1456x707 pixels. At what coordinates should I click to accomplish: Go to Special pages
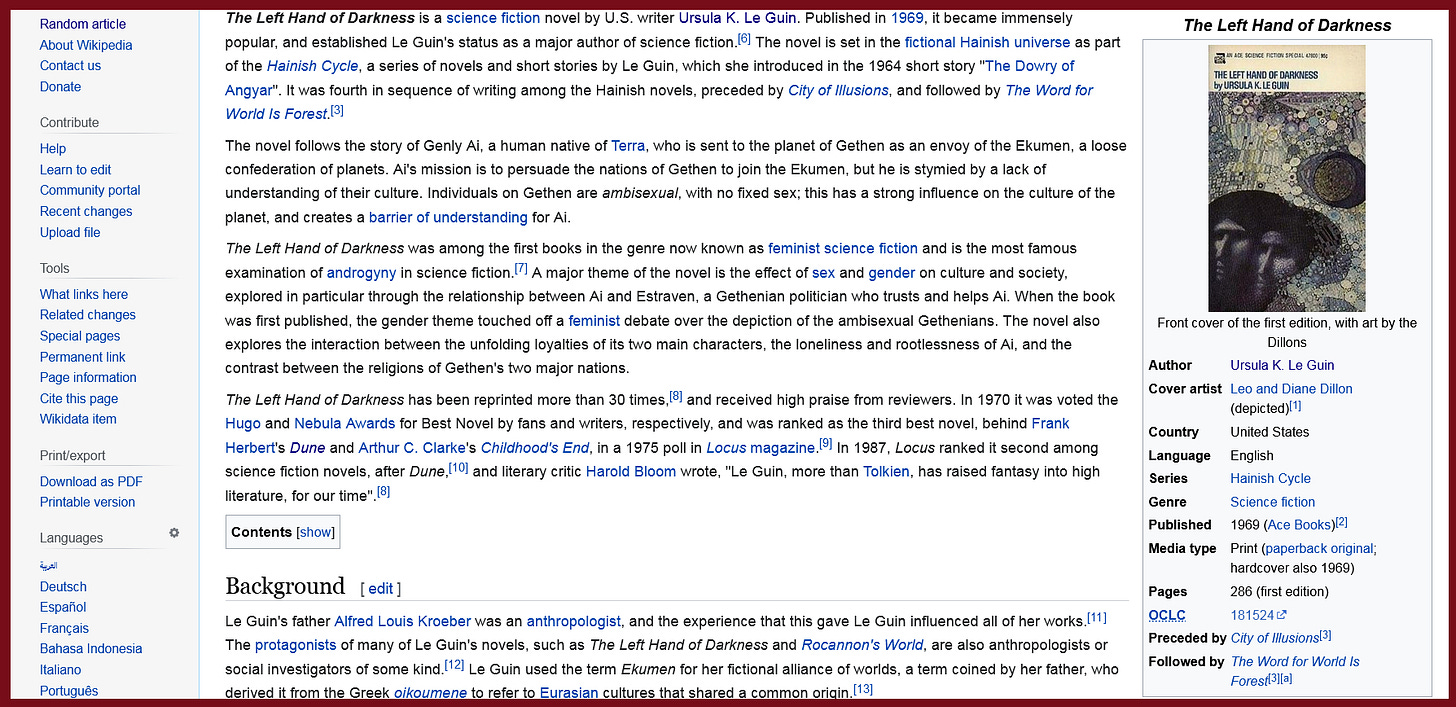click(x=80, y=336)
